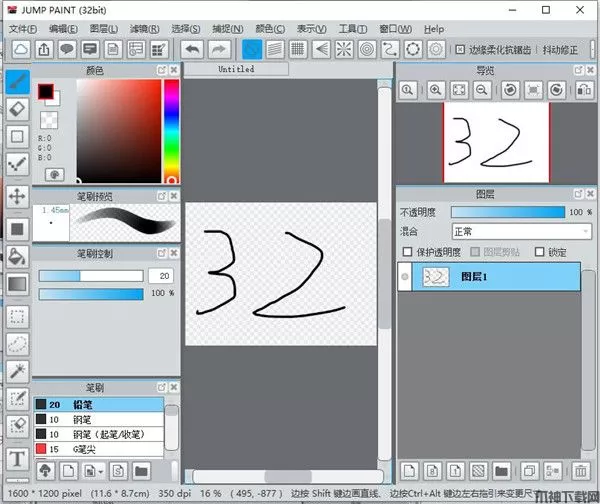This screenshot has width=600, height=504.
Task: Toggle the 锁定 layer checkbox
Action: click(539, 252)
